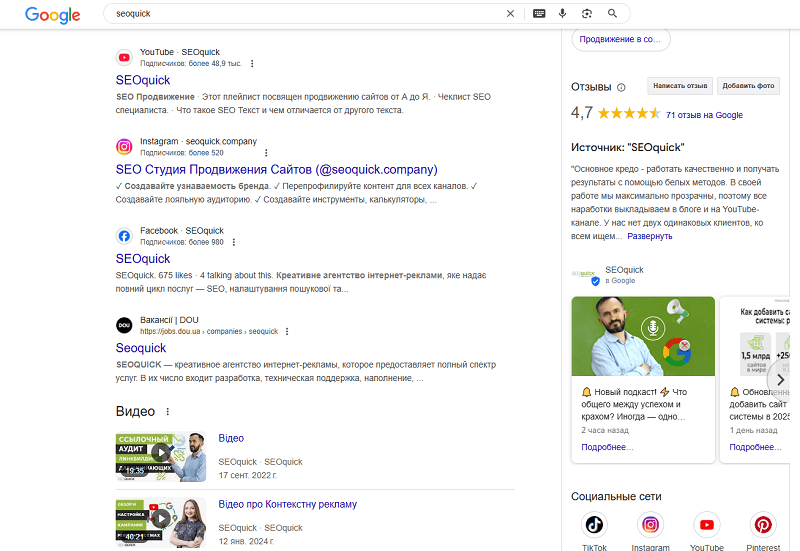800x551 pixels.
Task: Open the SEOquick Facebook result title
Action: coord(143,259)
